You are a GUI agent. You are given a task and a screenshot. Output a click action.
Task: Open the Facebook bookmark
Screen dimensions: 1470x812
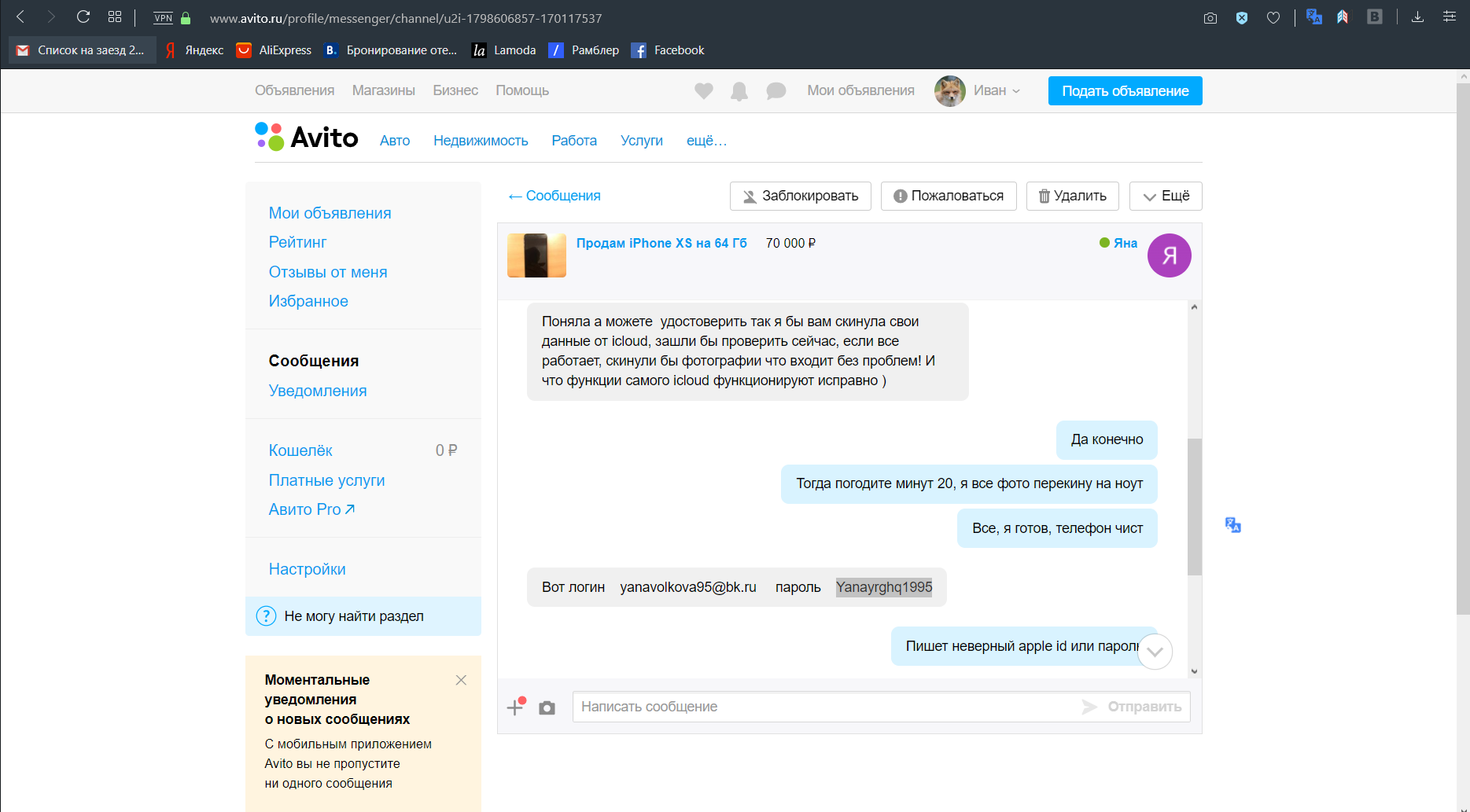[x=668, y=50]
